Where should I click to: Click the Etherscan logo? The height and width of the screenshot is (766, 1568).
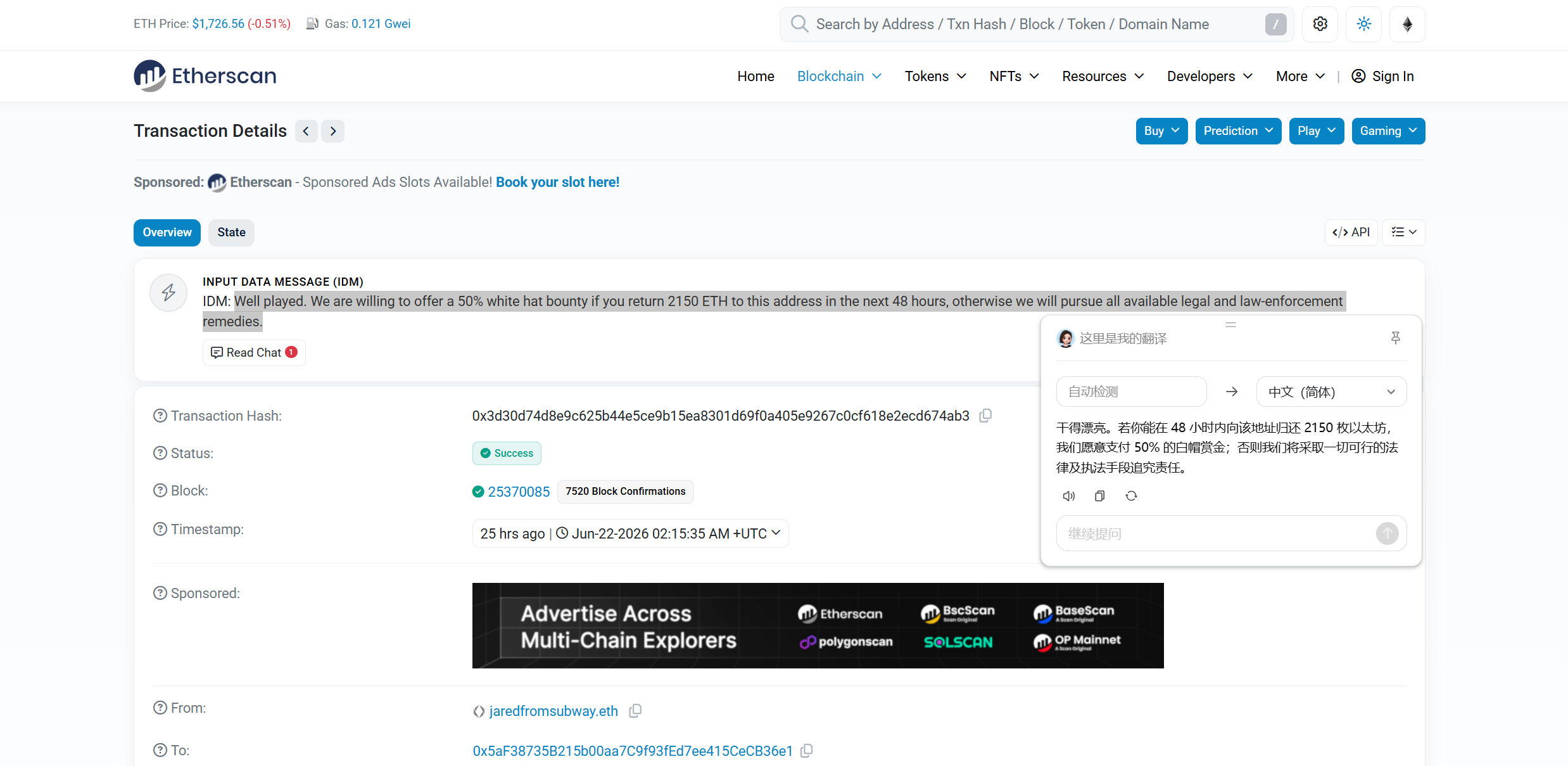205,76
